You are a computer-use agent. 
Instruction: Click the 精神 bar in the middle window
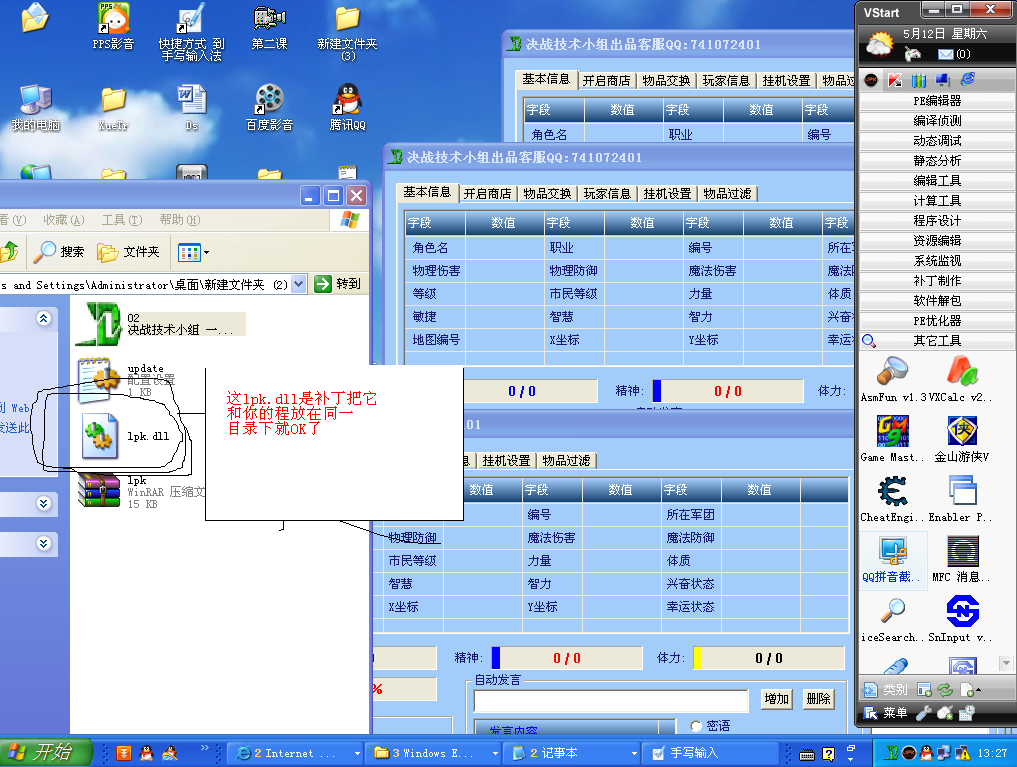click(x=728, y=391)
